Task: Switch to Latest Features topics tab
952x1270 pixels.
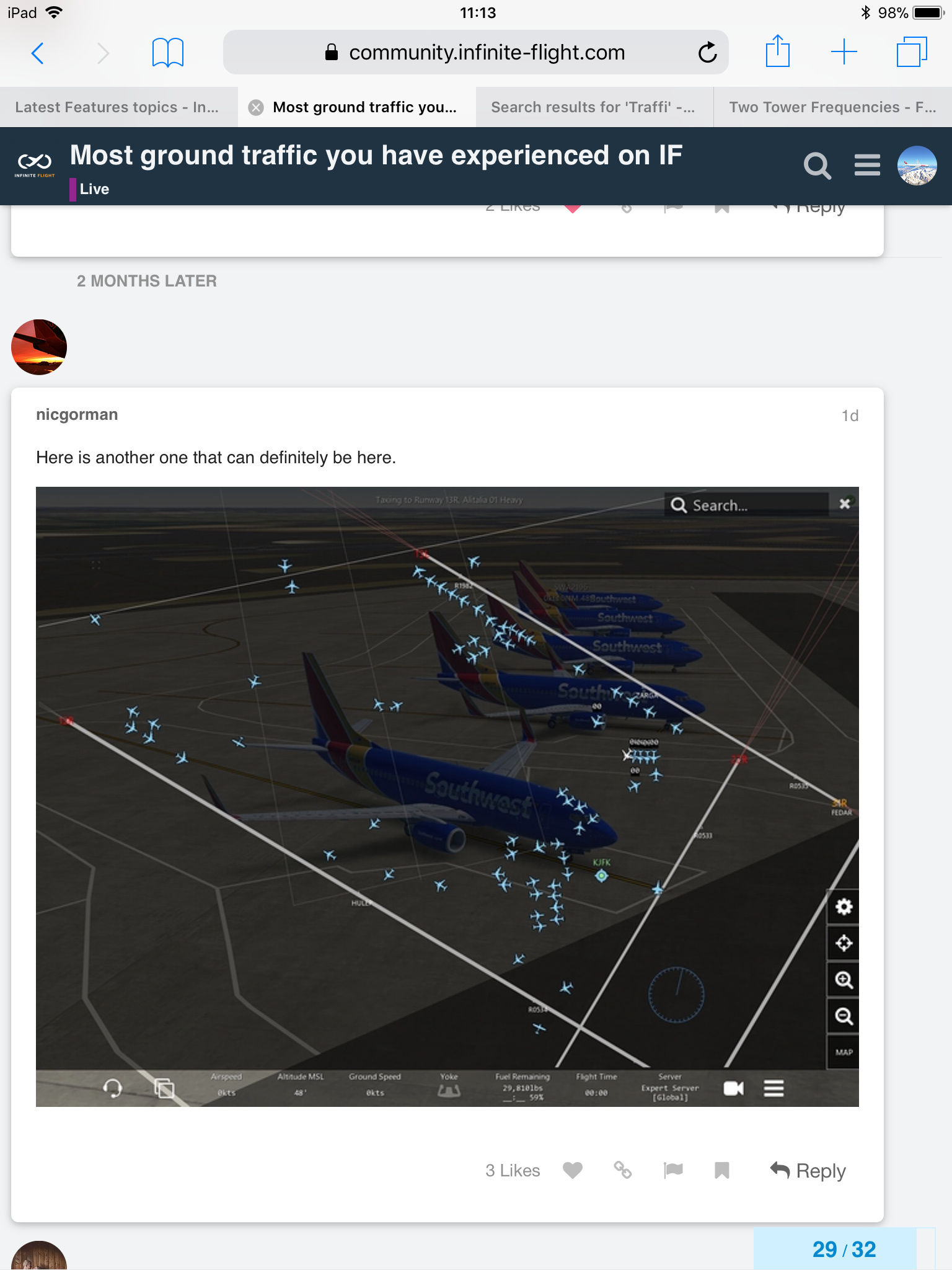Action: pos(118,107)
